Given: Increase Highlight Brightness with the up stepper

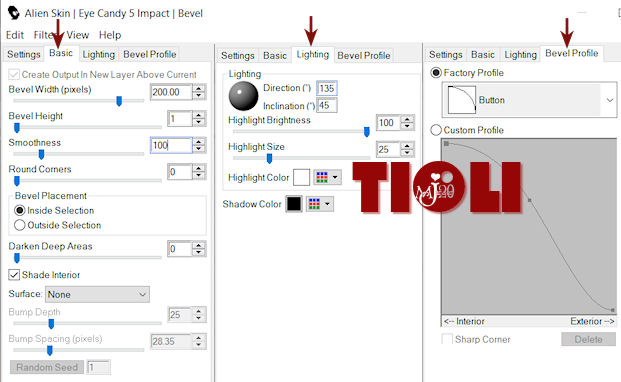Looking at the screenshot, I should pyautogui.click(x=408, y=119).
